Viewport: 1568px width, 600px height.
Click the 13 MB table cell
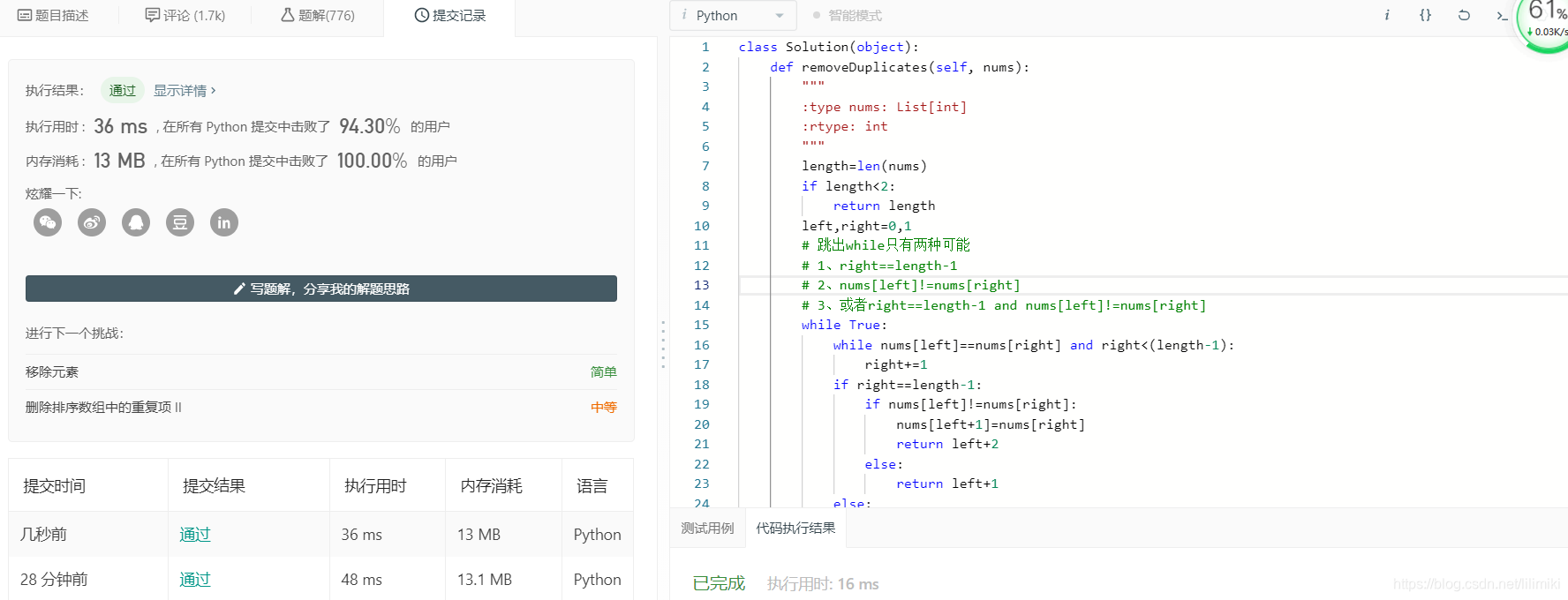point(479,534)
